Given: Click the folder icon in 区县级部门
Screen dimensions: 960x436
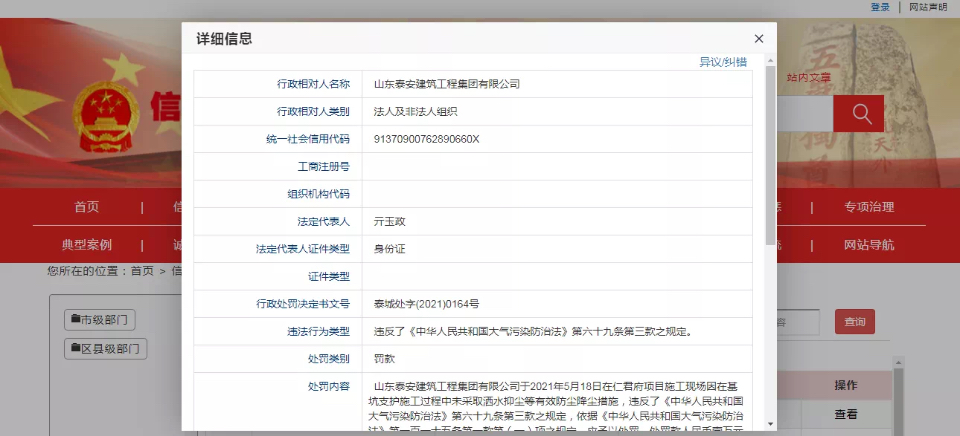Looking at the screenshot, I should [75, 348].
